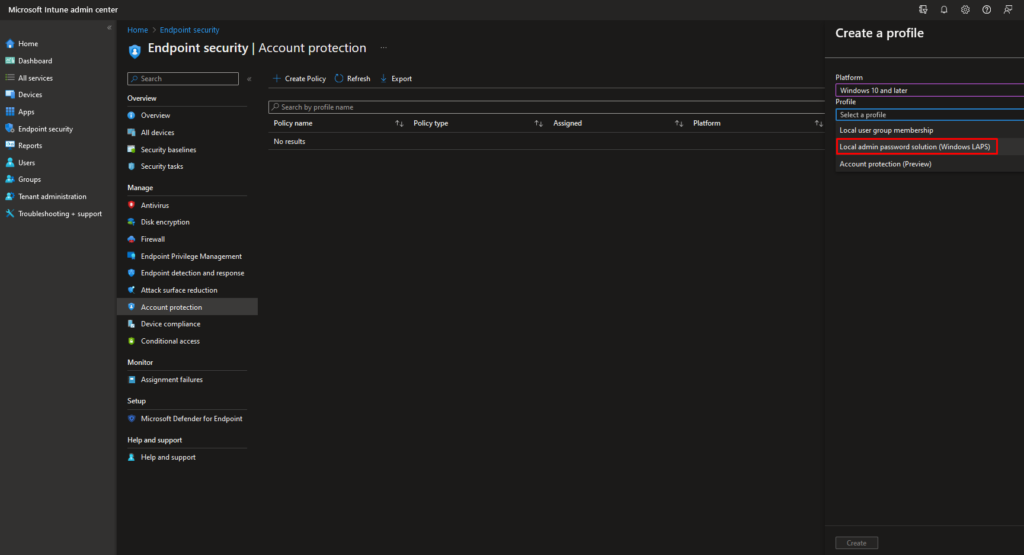
Task: Open Attack surface reduction
Action: (179, 290)
